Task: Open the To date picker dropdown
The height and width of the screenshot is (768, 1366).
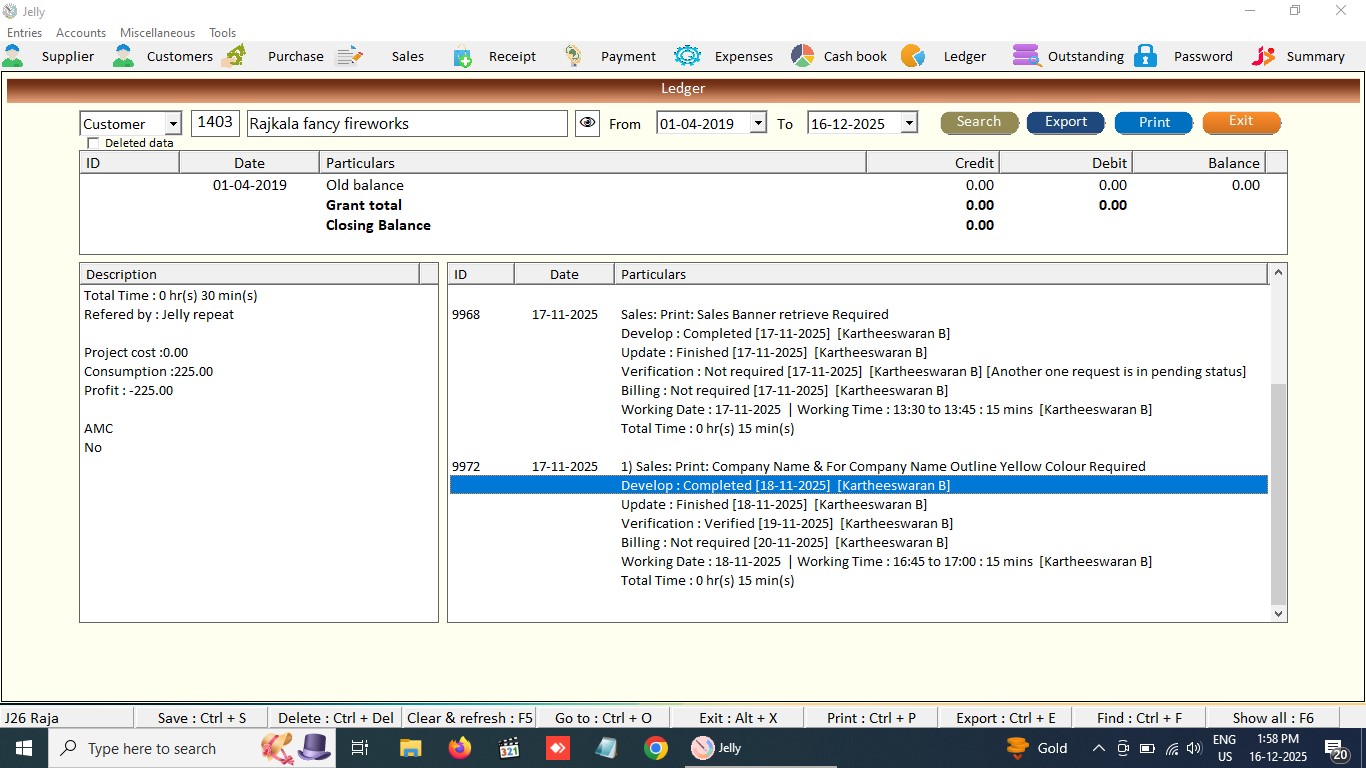Action: (x=909, y=124)
